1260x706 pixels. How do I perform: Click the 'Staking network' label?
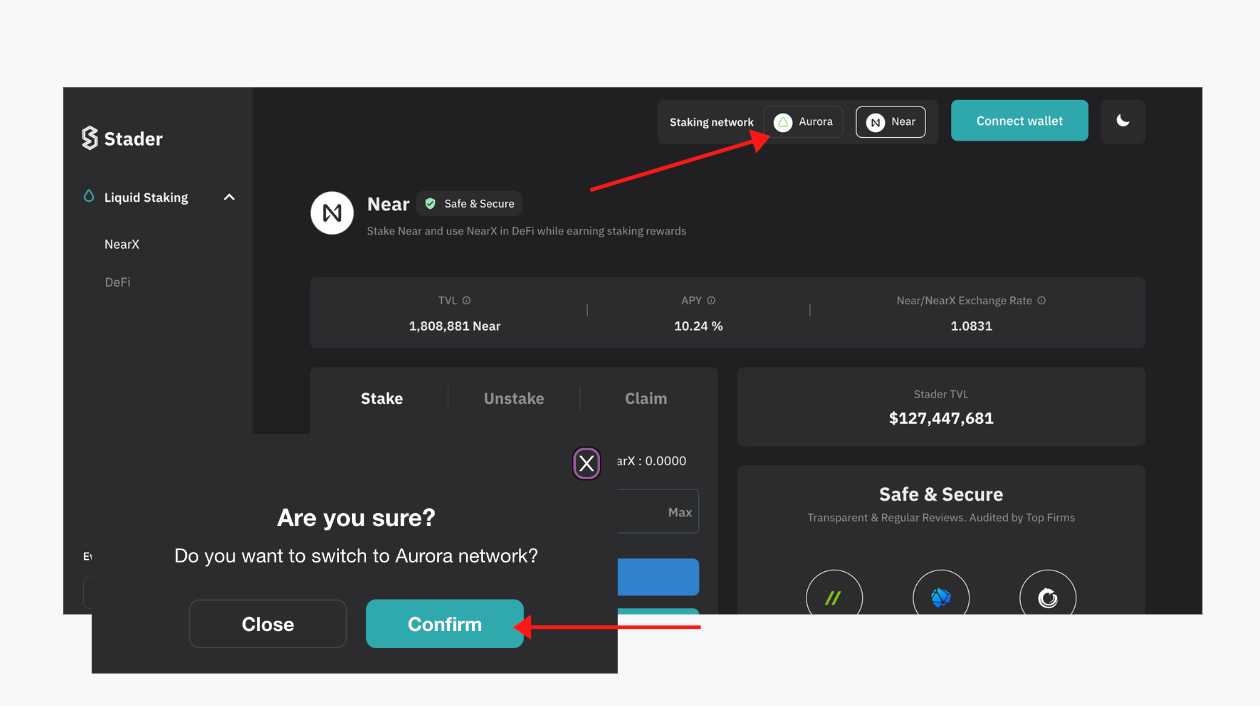click(x=712, y=122)
